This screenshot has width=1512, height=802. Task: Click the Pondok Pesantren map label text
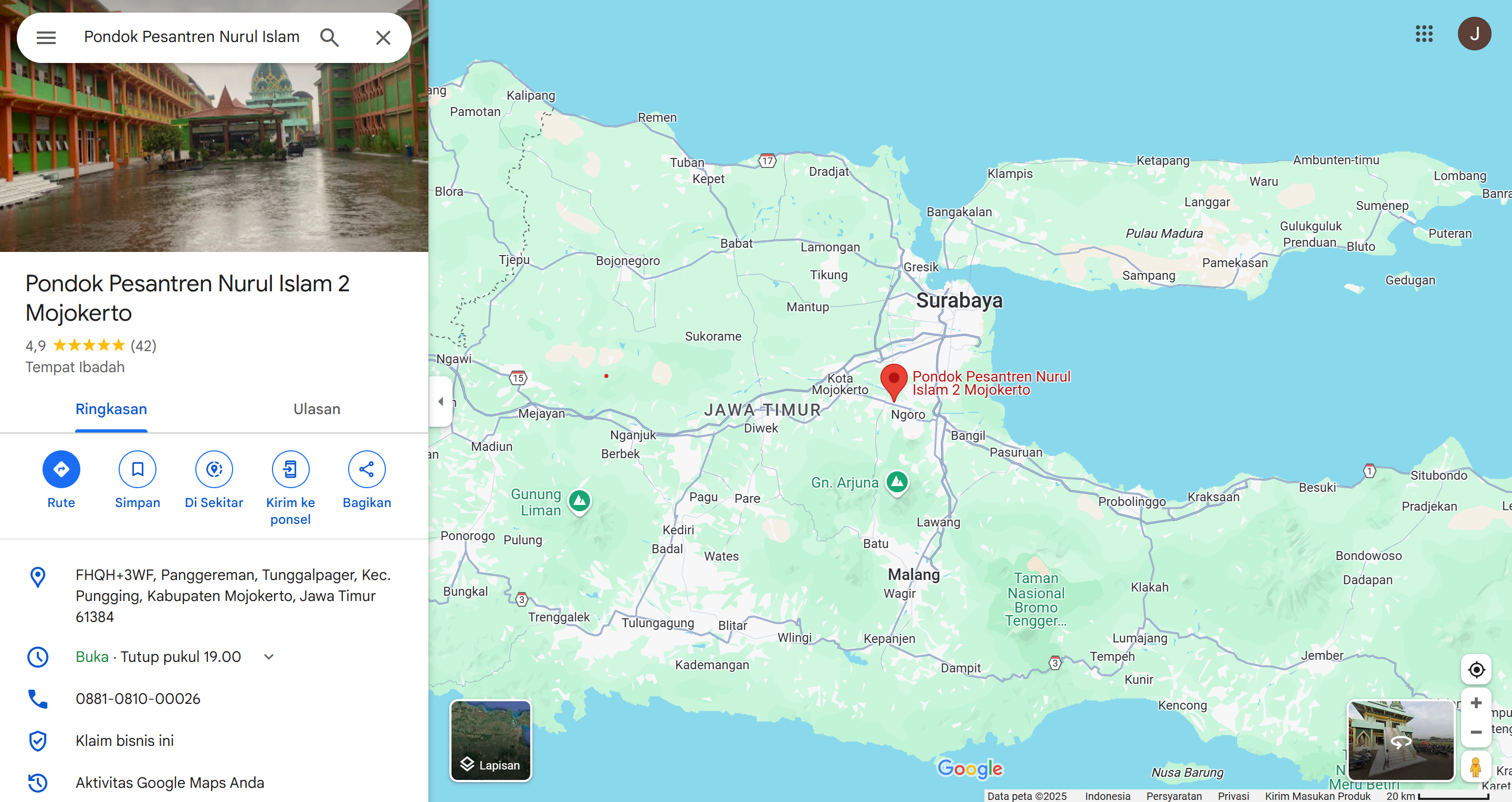click(x=991, y=383)
